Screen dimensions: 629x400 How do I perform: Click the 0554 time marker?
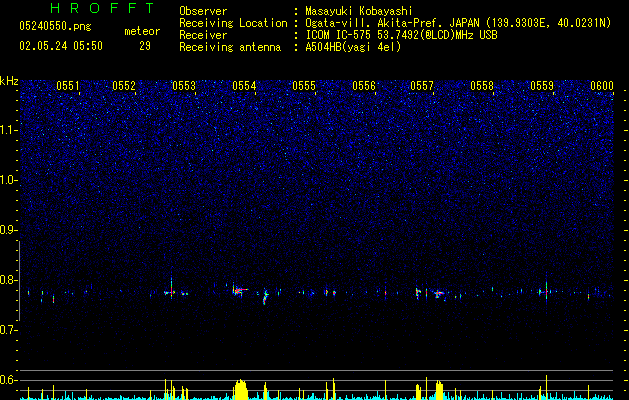(x=244, y=86)
